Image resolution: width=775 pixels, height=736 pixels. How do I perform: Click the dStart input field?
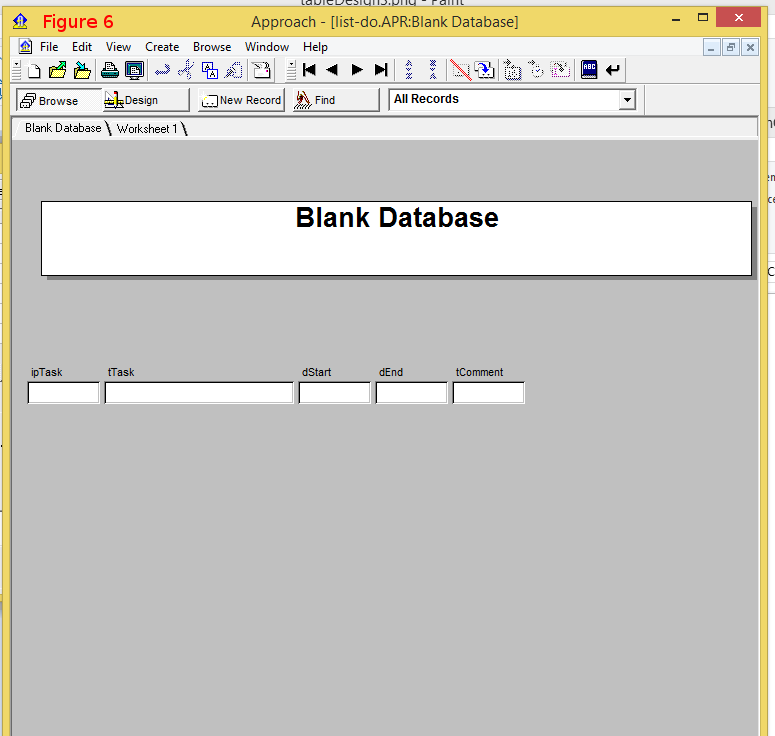tap(335, 393)
